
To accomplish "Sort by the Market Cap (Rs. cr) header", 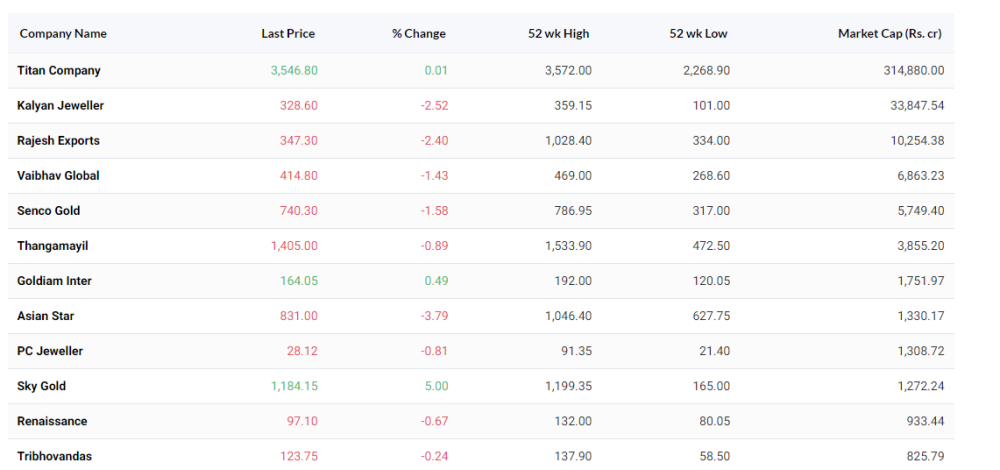I will coord(890,34).
